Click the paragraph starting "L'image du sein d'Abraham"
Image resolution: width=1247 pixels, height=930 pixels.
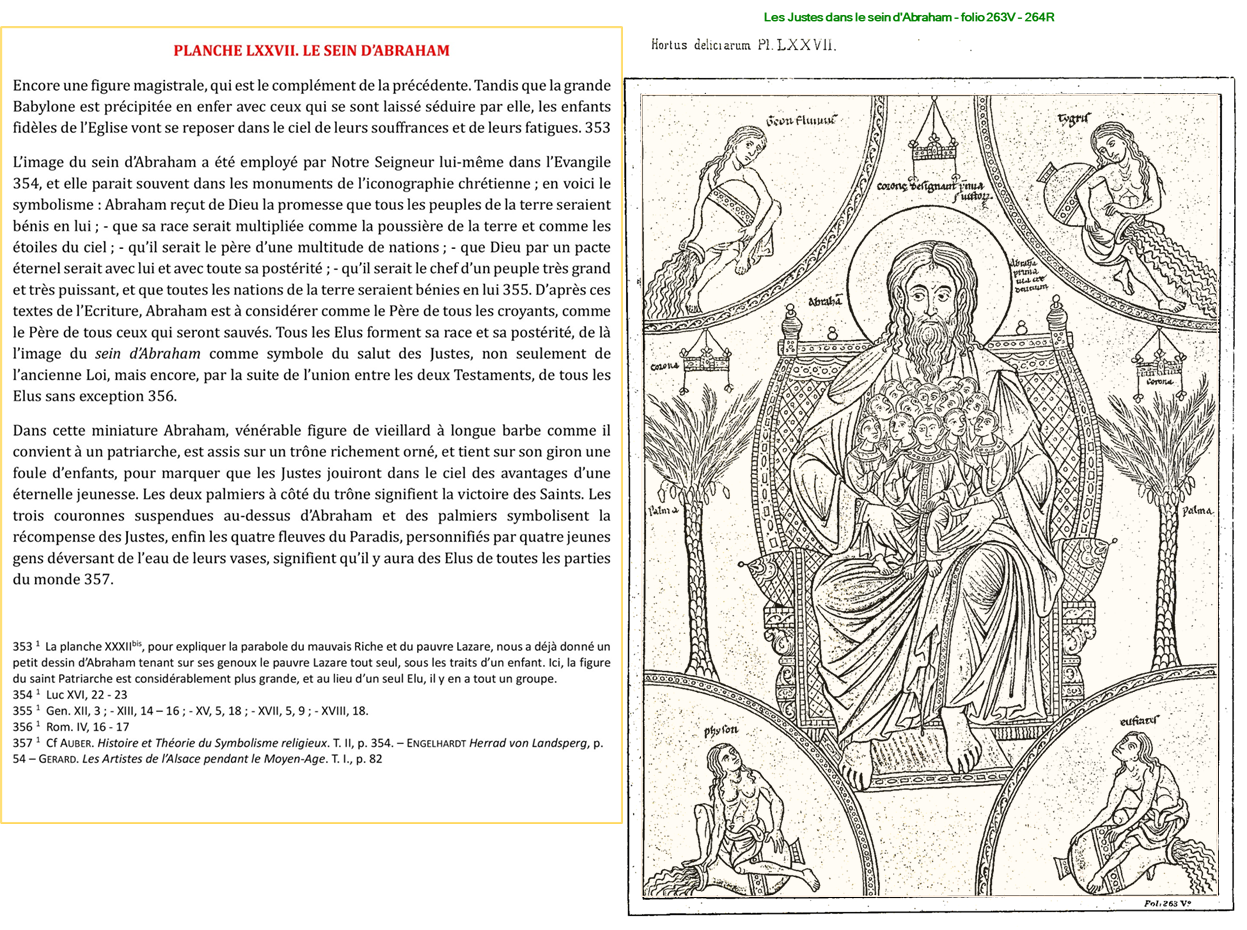[311, 279]
